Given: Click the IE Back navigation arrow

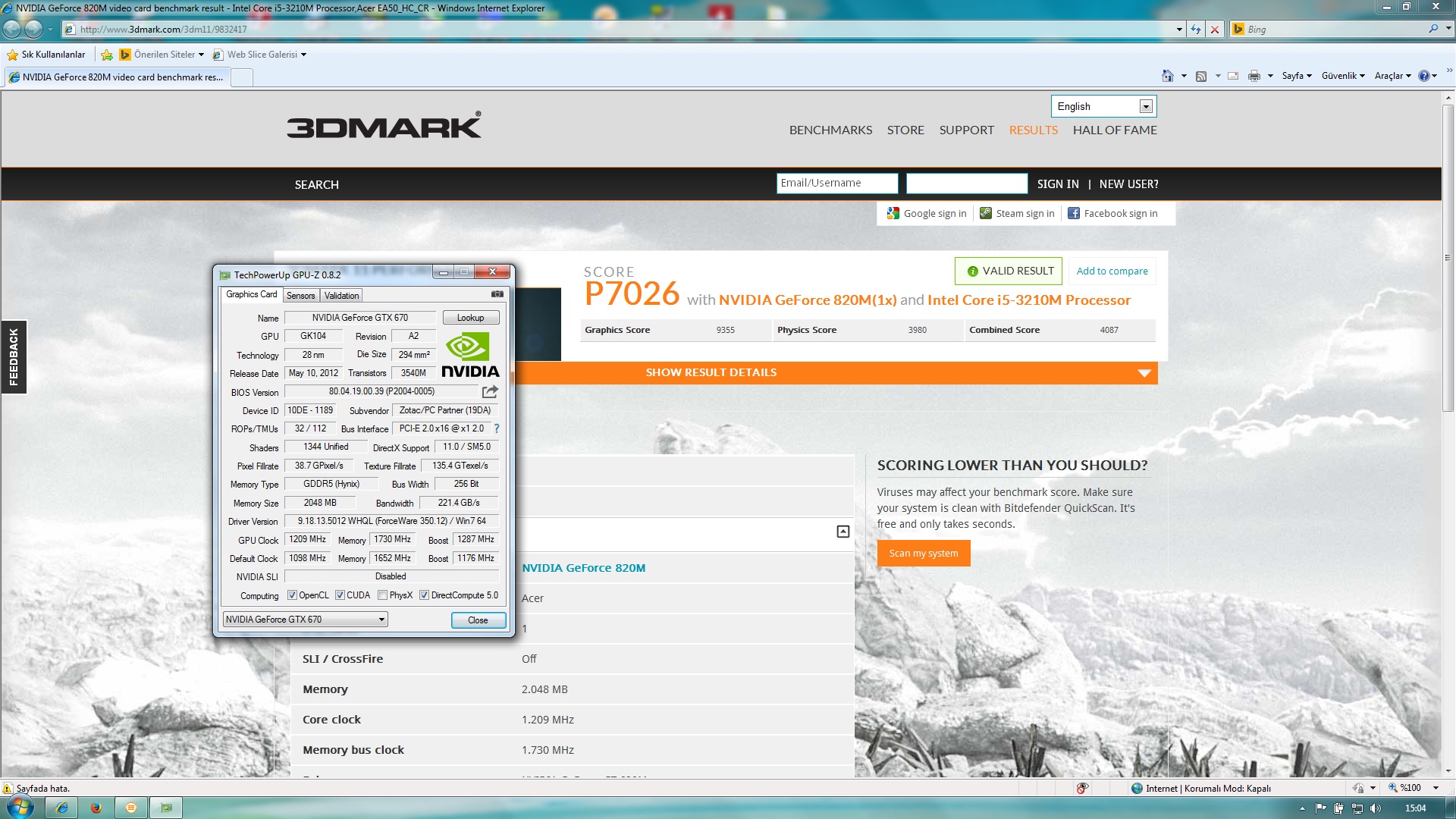Looking at the screenshot, I should pos(12,29).
